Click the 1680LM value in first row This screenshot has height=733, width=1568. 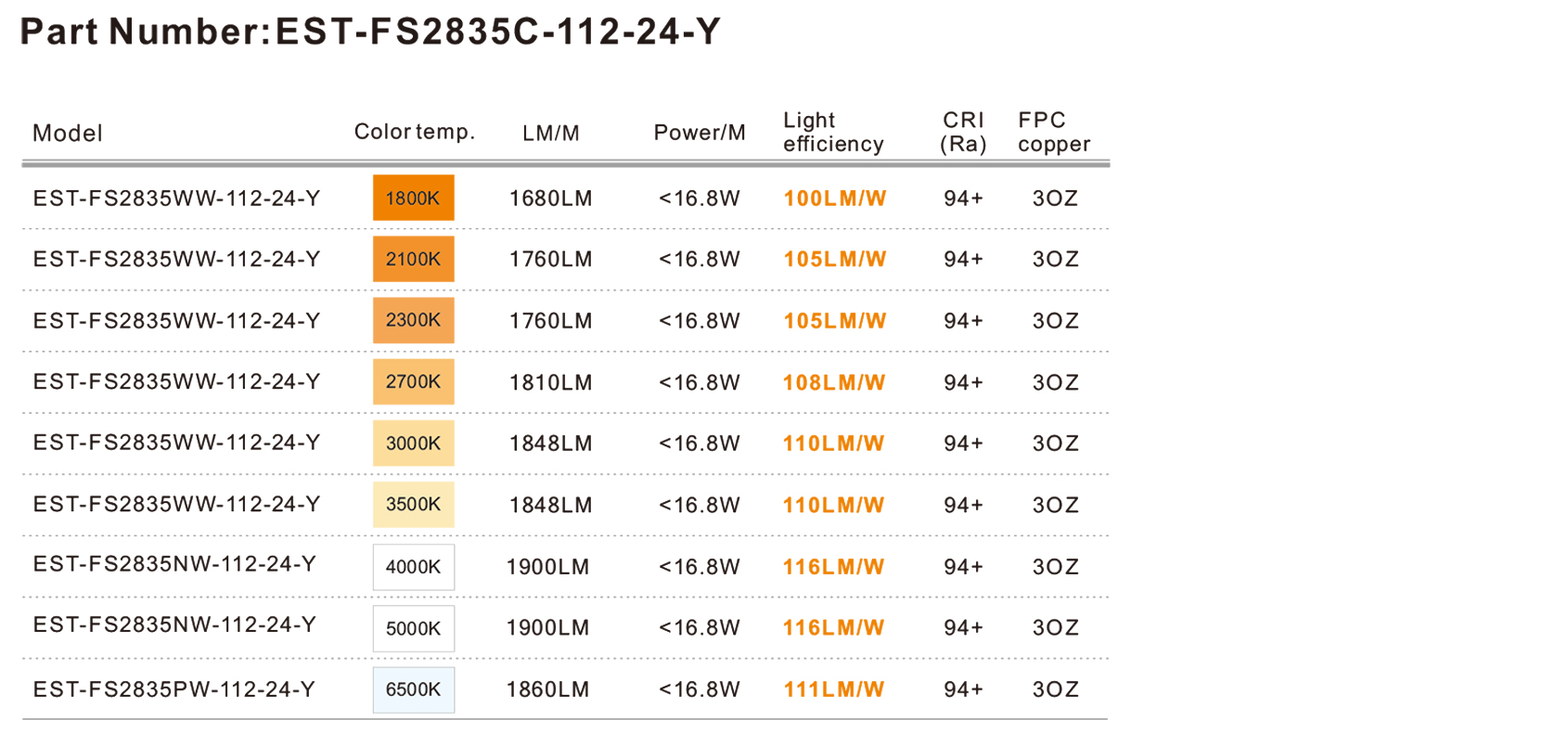point(550,198)
